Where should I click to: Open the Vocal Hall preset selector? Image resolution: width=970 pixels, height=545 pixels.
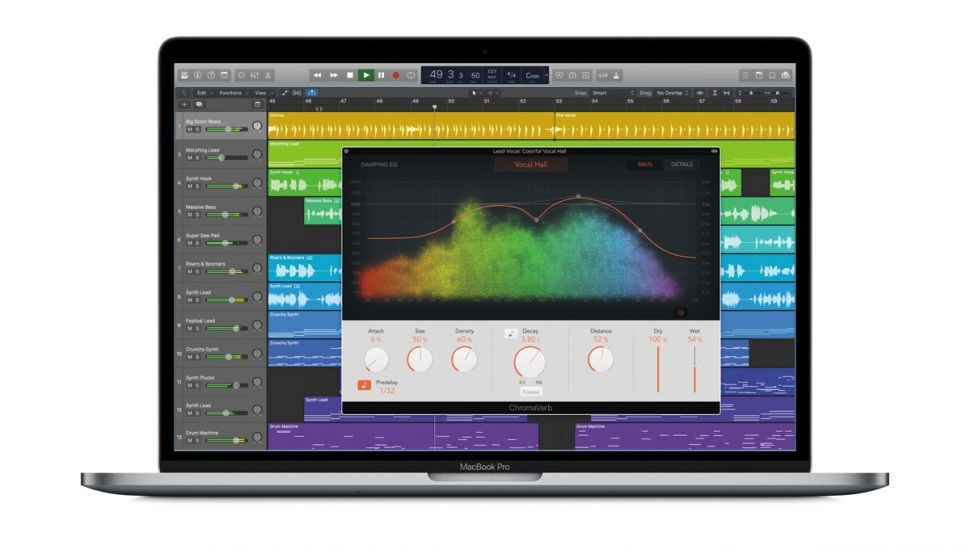click(x=531, y=165)
